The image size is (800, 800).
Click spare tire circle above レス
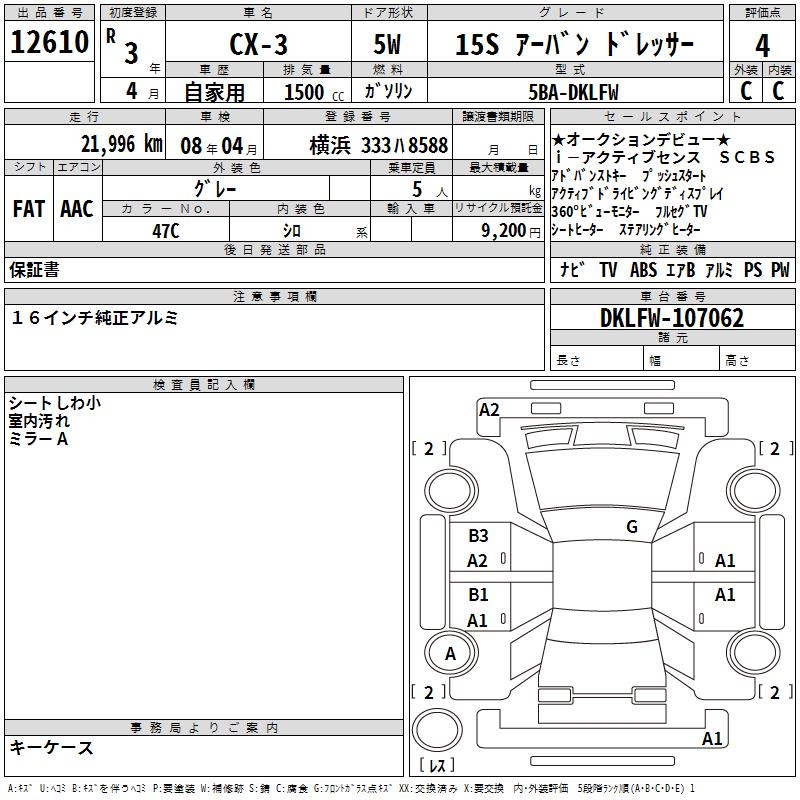pos(437,729)
